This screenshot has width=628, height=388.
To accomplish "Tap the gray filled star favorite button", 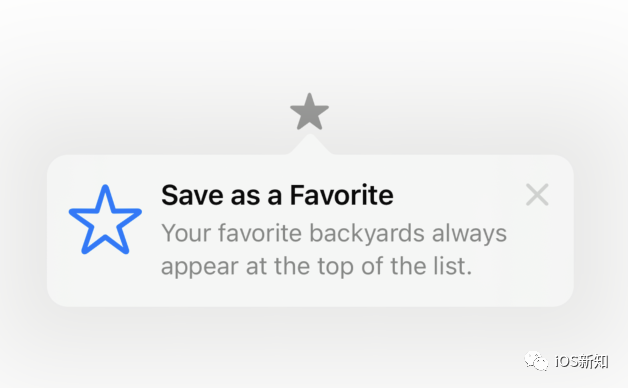I will 309,112.
